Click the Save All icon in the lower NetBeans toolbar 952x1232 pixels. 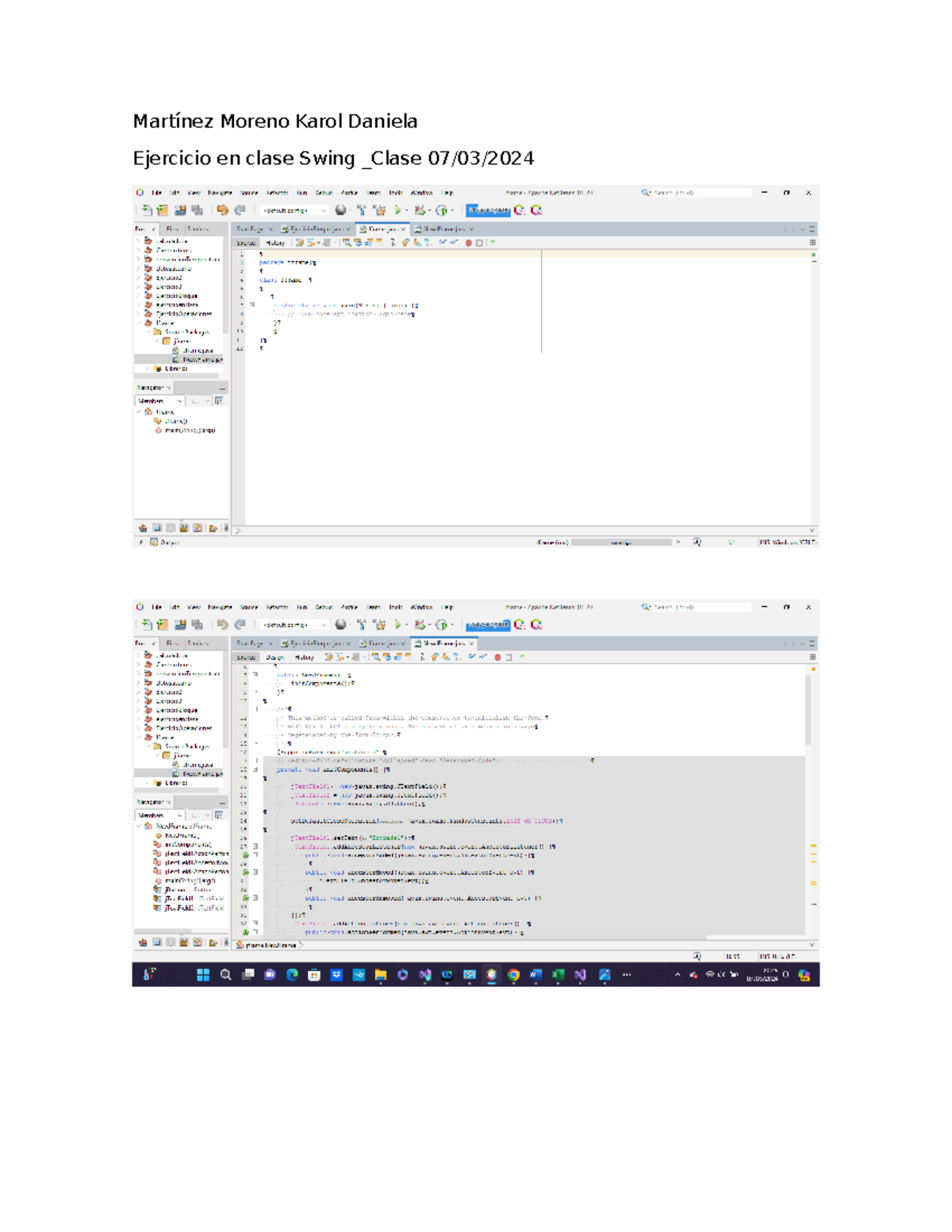point(197,625)
